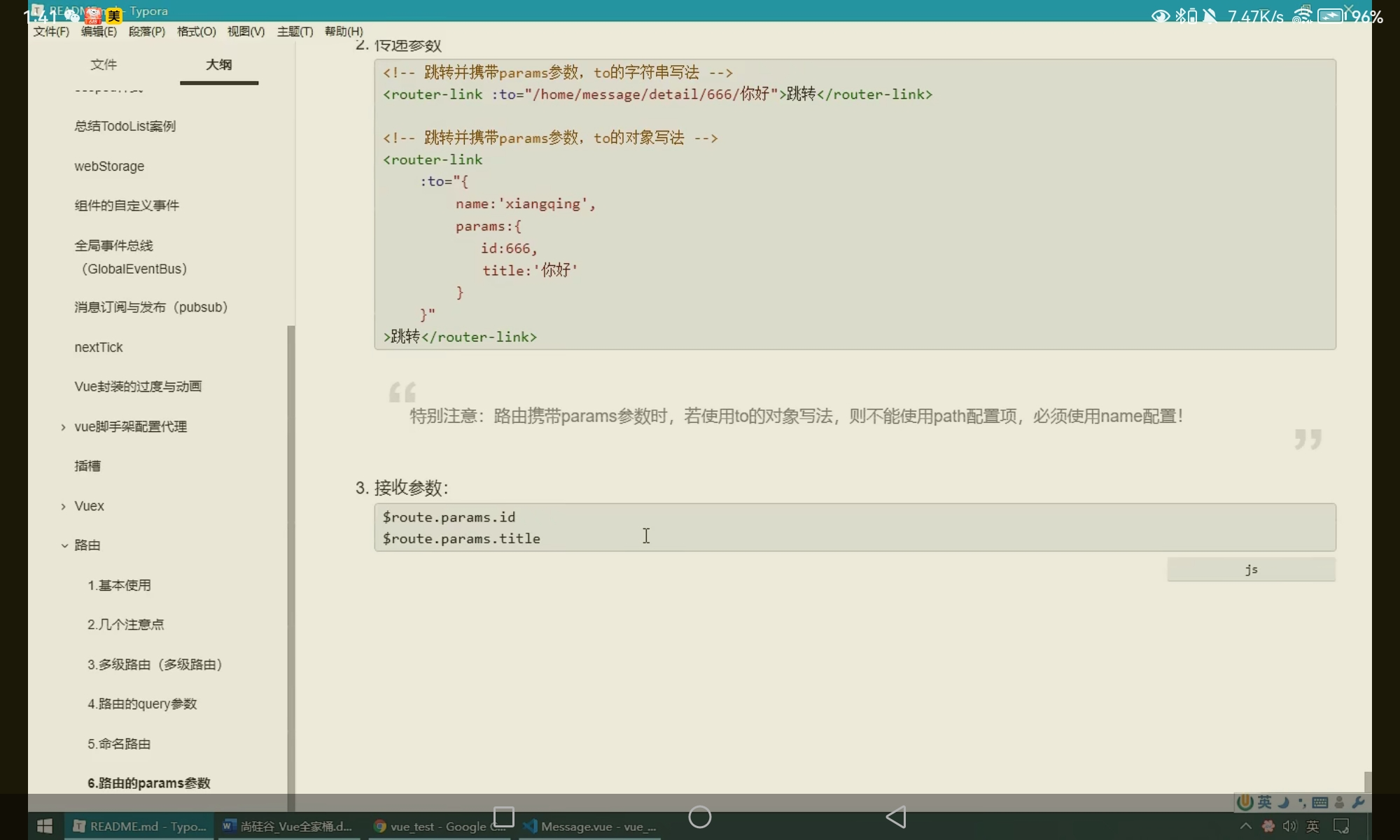Click the IME soft keyboard icon
Image resolution: width=1400 pixels, height=840 pixels.
1320,802
